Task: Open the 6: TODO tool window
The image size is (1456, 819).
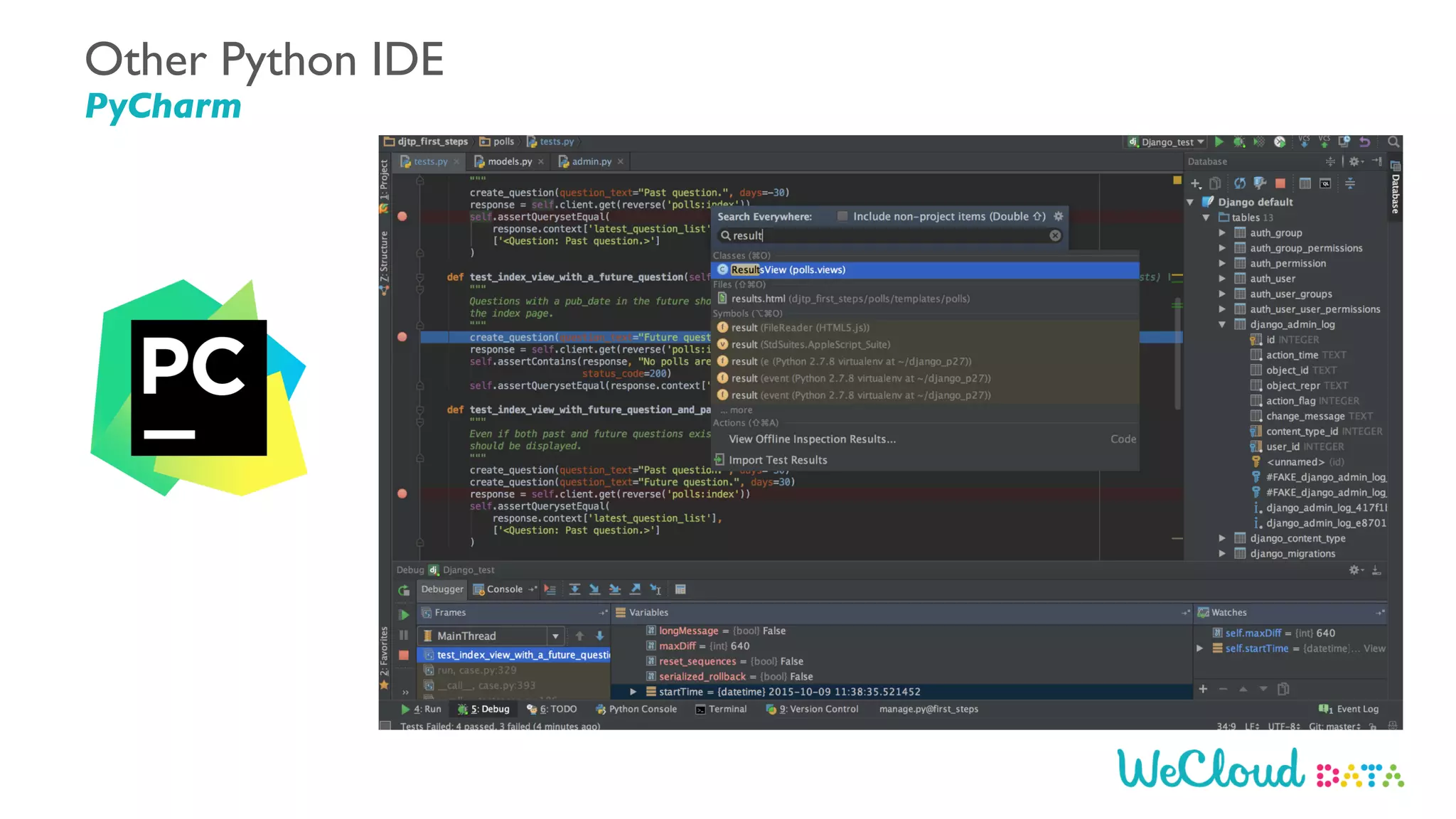Action: tap(552, 709)
